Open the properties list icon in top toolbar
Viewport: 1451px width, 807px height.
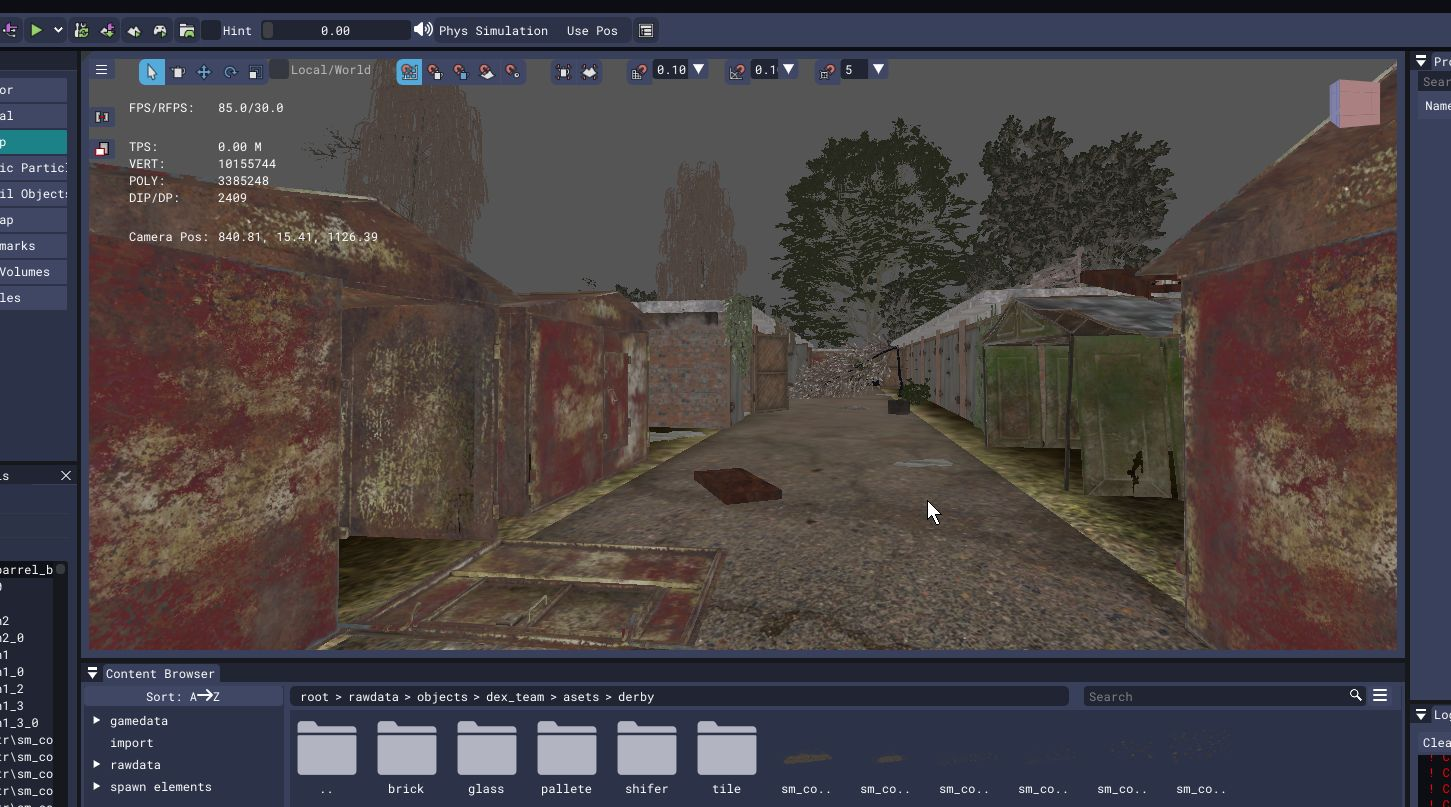646,30
